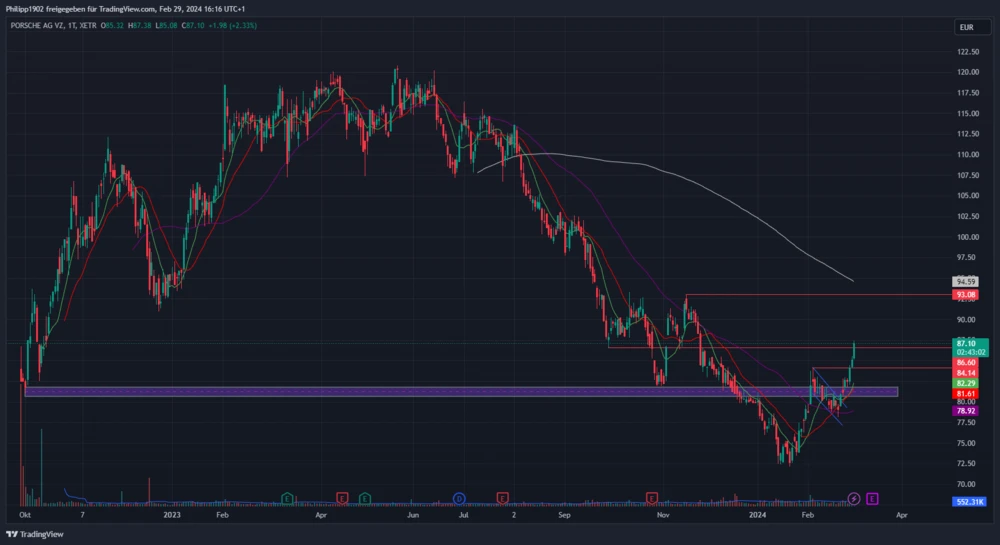Select the purple support zone rectangle
The height and width of the screenshot is (545, 1000).
(x=460, y=392)
